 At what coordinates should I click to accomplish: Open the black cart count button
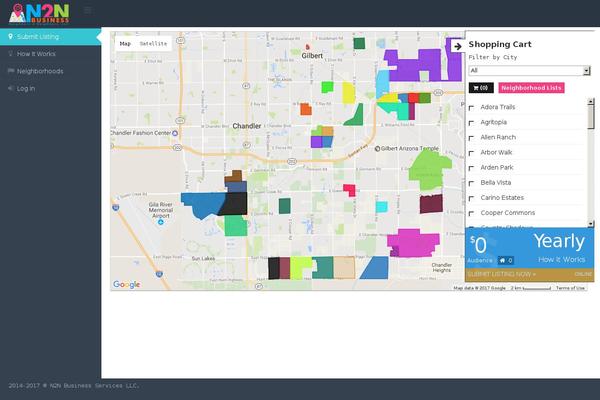point(481,88)
